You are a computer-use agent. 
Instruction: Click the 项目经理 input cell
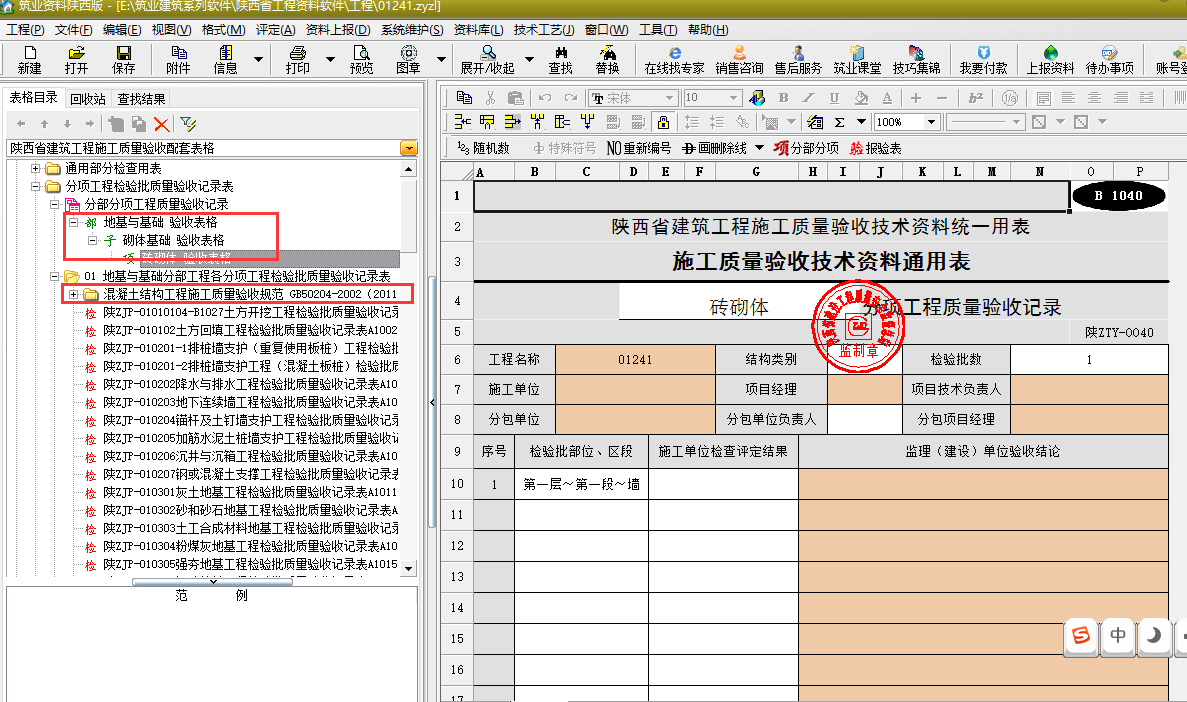click(864, 389)
